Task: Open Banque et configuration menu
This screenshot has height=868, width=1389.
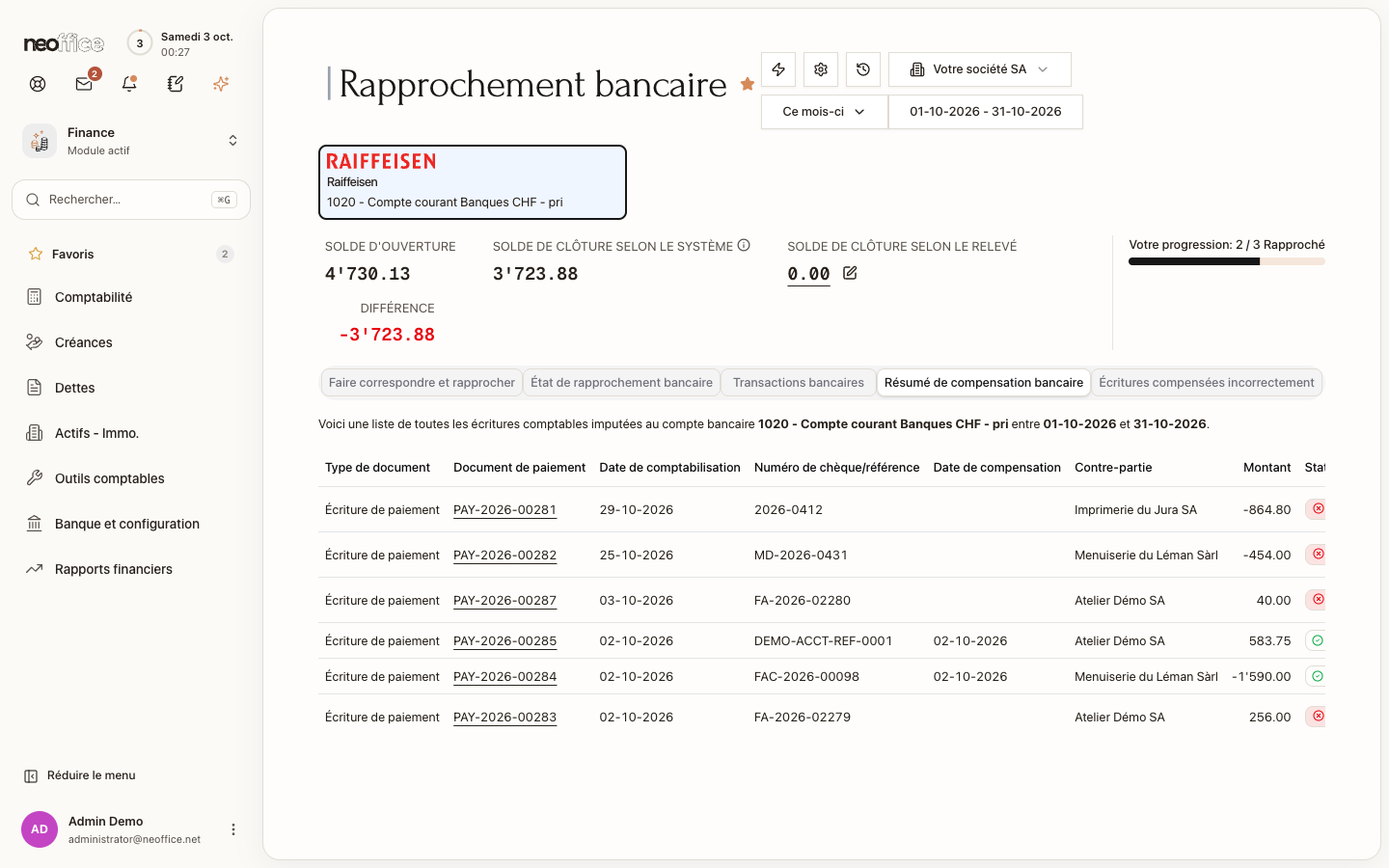Action: click(x=131, y=524)
